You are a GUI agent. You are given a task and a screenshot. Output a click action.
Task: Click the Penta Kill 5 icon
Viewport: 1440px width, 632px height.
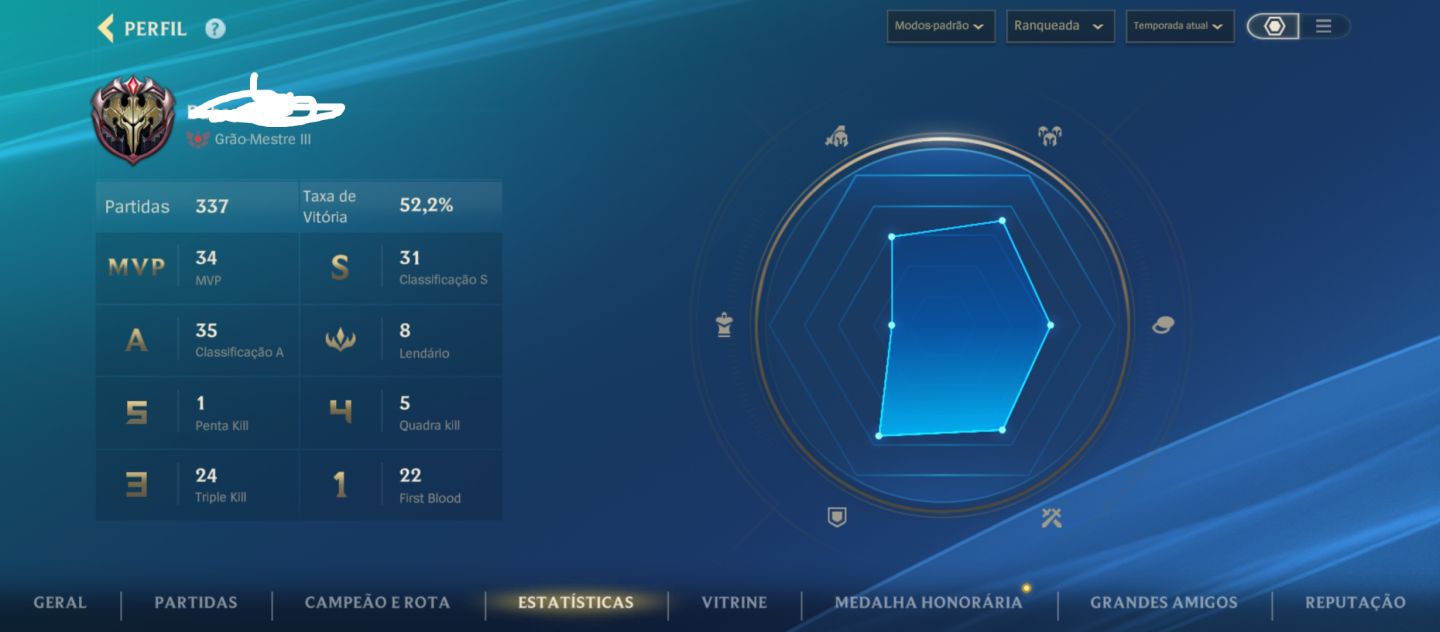[136, 412]
